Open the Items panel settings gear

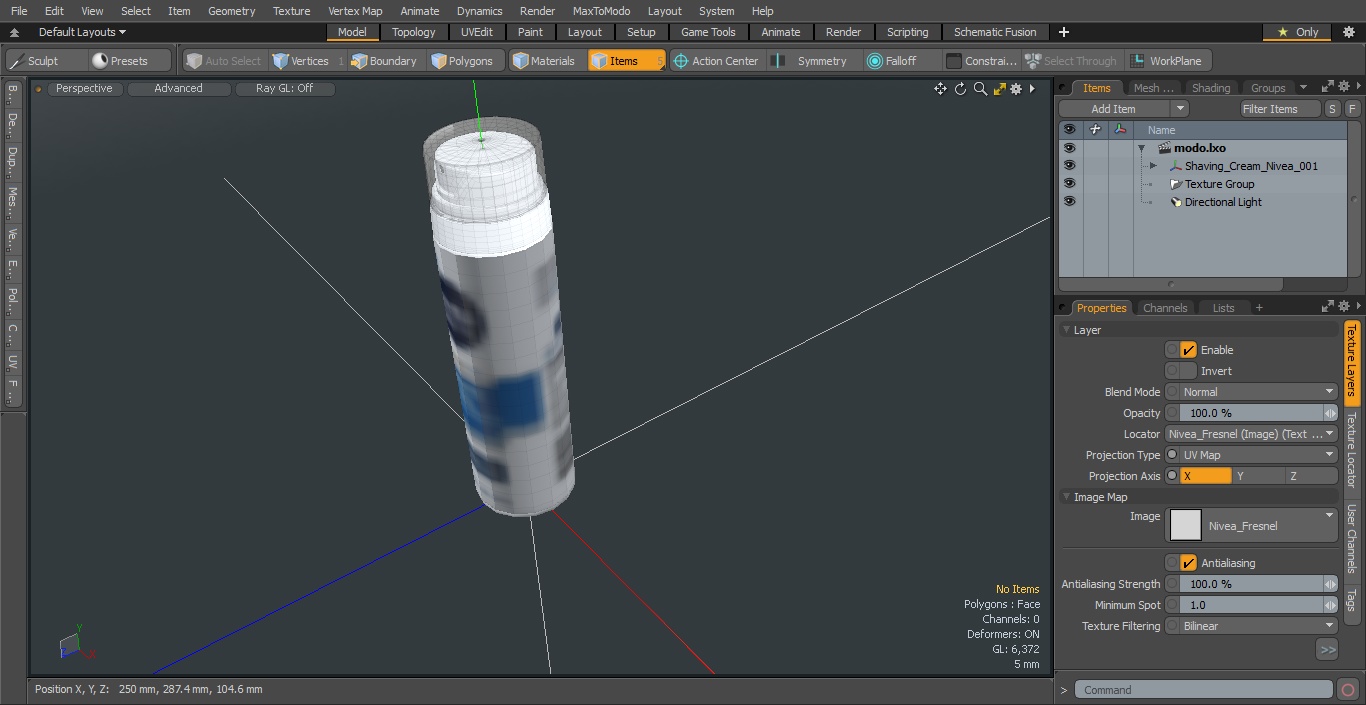coord(1345,87)
